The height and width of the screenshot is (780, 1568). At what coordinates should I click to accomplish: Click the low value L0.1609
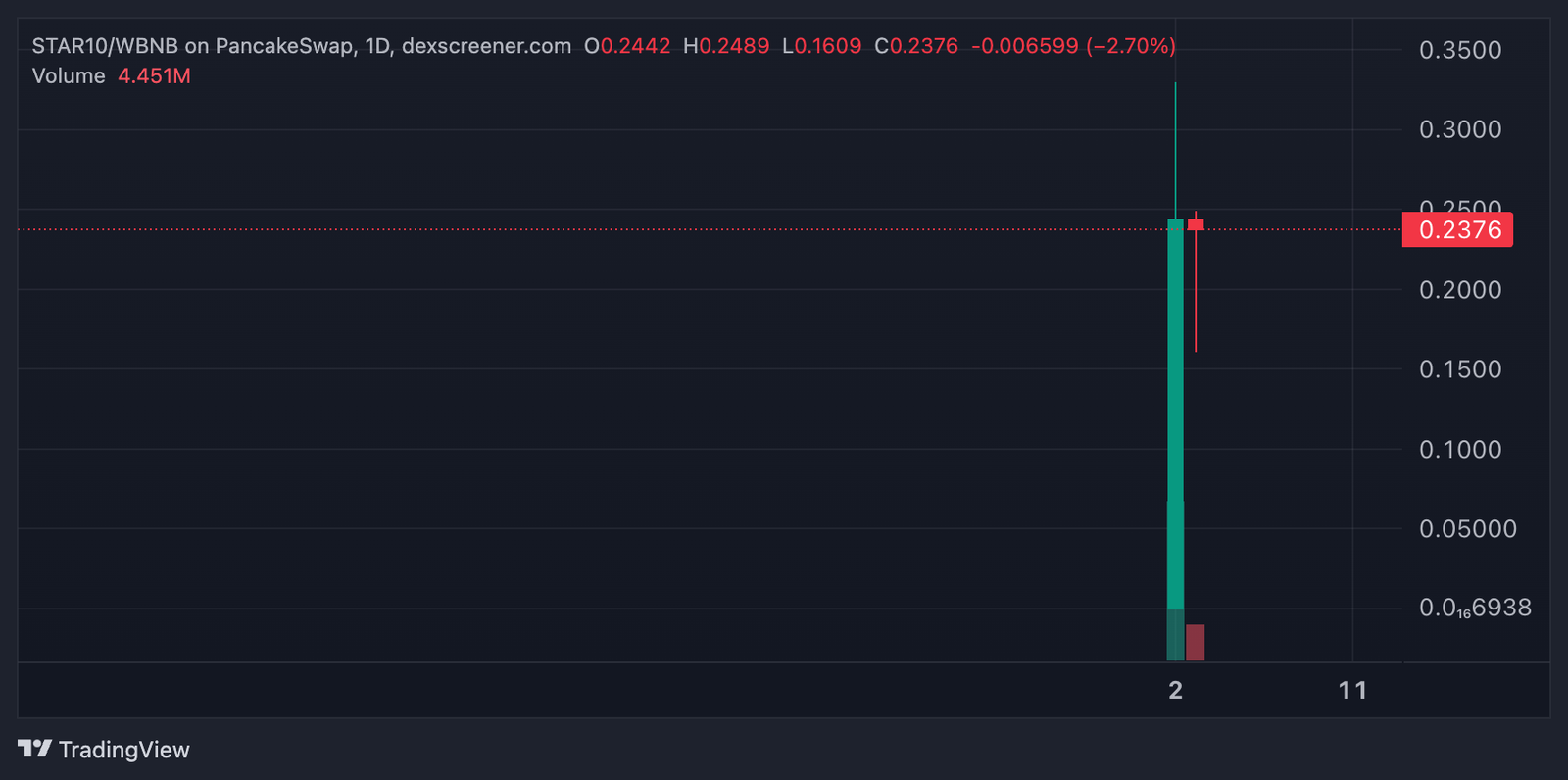pos(821,46)
